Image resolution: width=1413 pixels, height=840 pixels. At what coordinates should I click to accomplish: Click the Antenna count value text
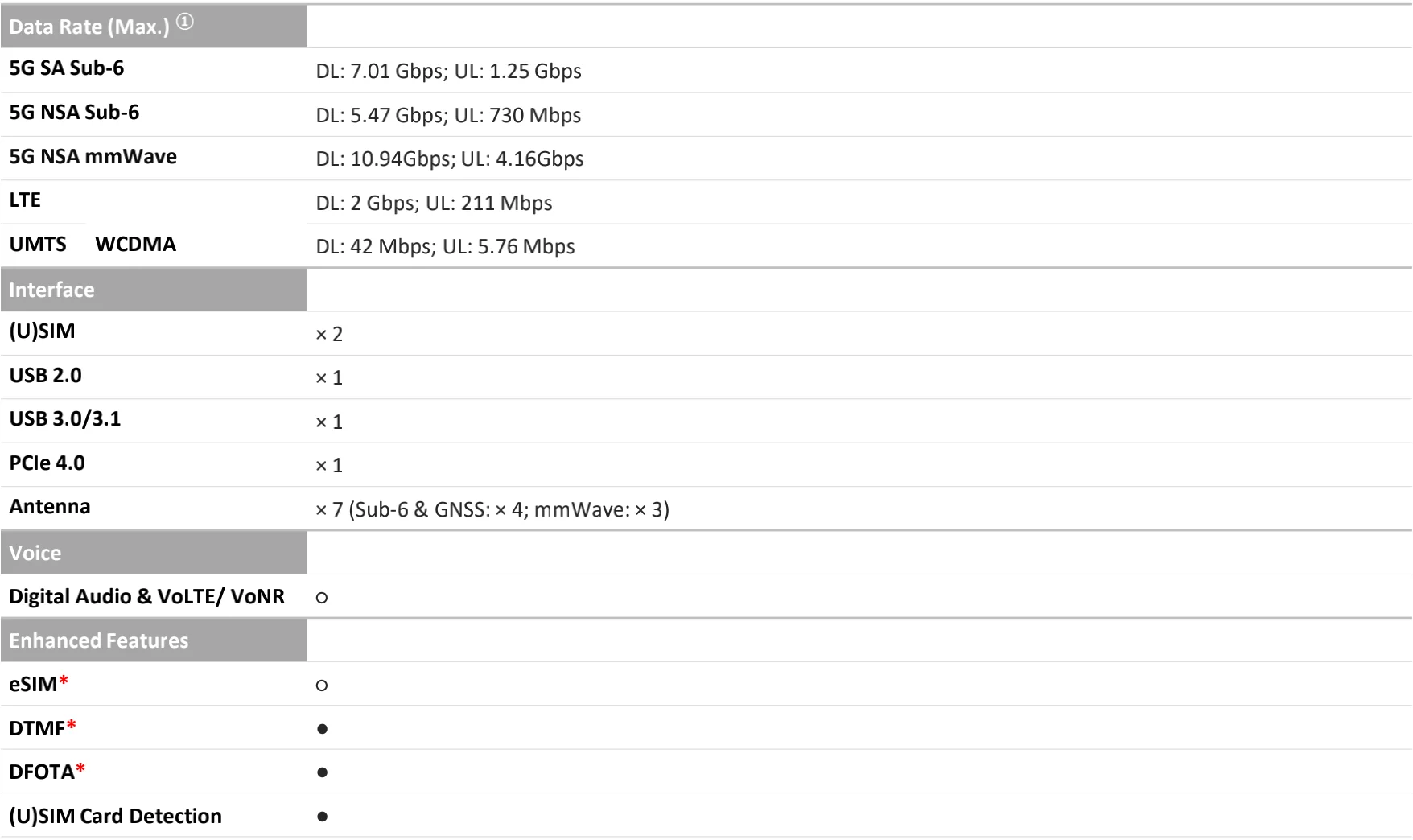point(492,509)
